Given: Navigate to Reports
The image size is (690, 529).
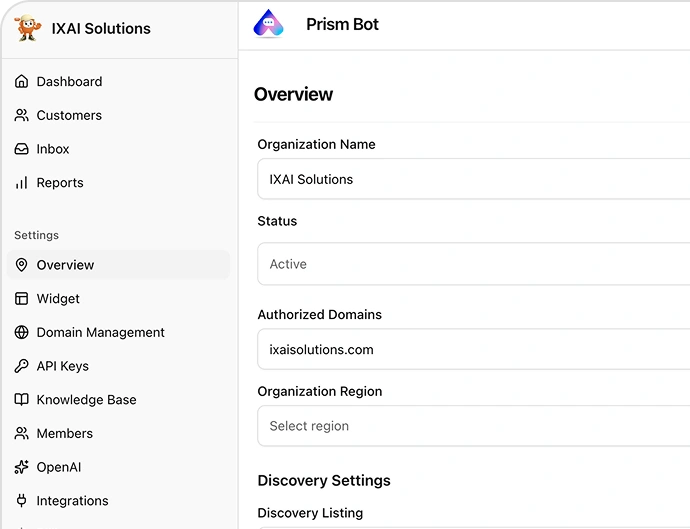Looking at the screenshot, I should coord(118,183).
